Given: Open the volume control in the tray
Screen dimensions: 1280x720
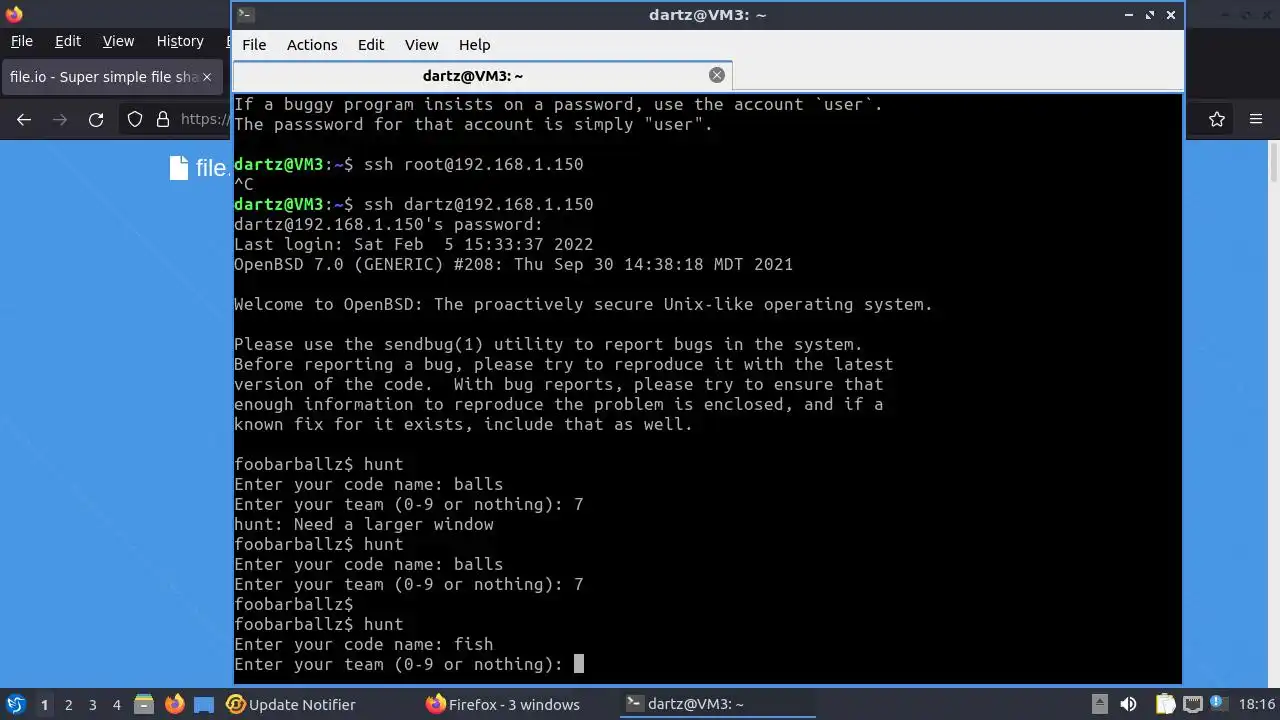Looking at the screenshot, I should (x=1128, y=704).
